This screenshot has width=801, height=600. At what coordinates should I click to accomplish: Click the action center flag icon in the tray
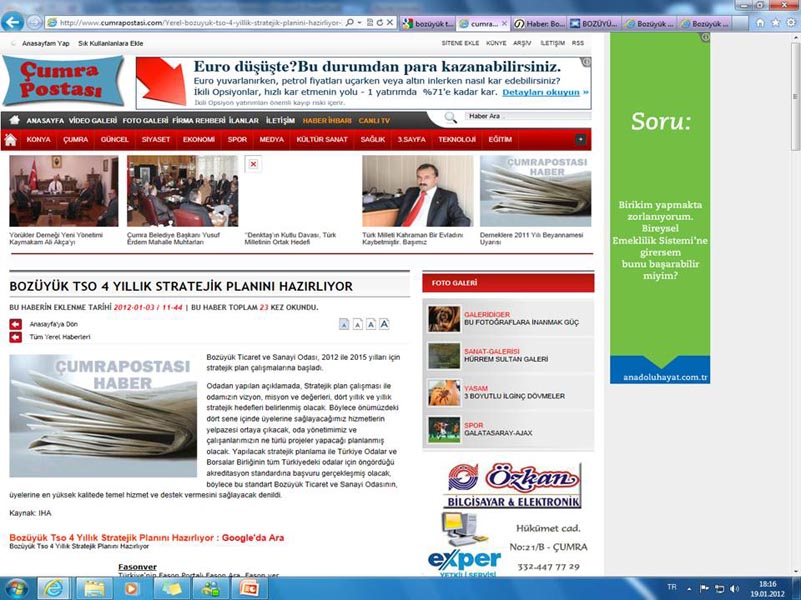704,589
